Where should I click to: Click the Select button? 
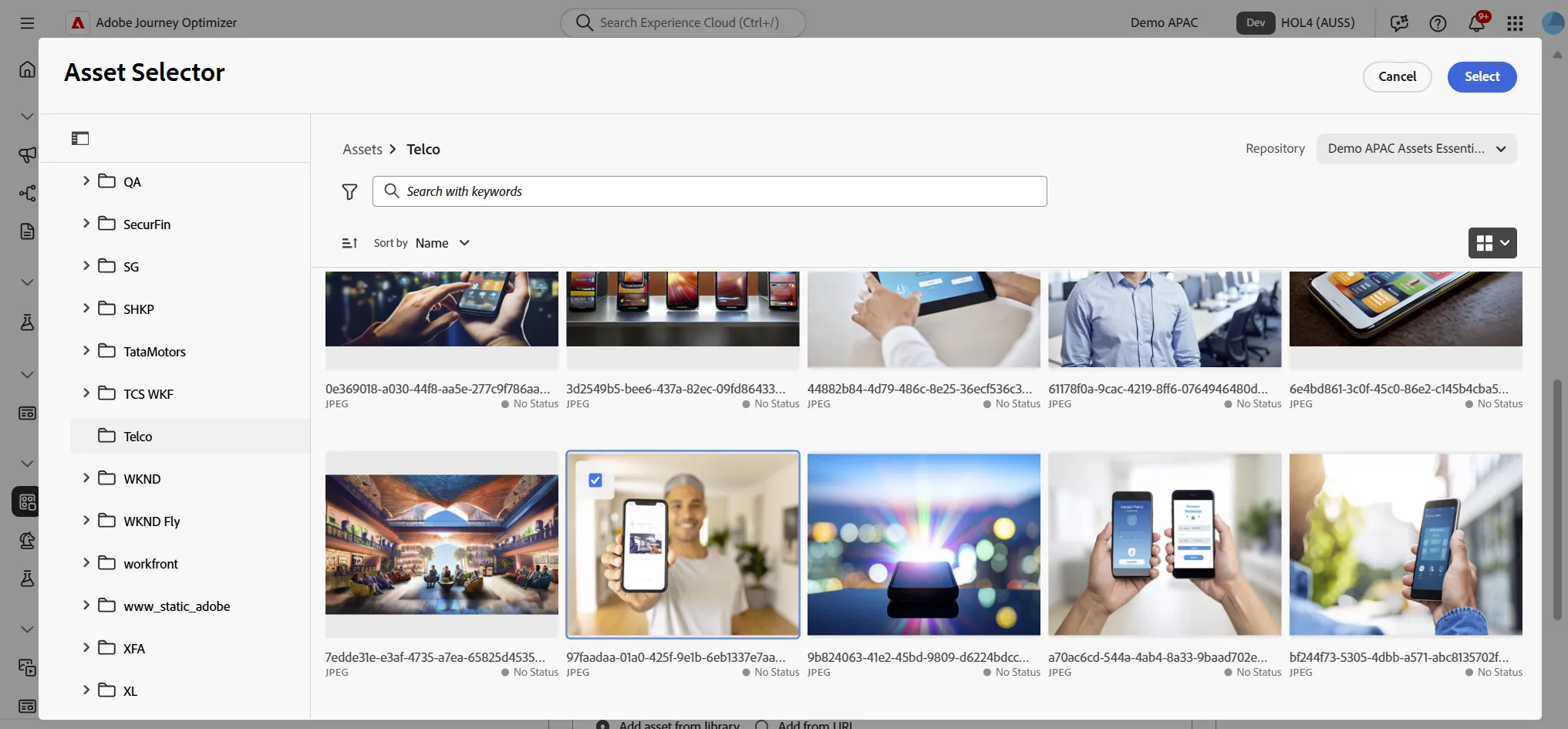pyautogui.click(x=1482, y=76)
